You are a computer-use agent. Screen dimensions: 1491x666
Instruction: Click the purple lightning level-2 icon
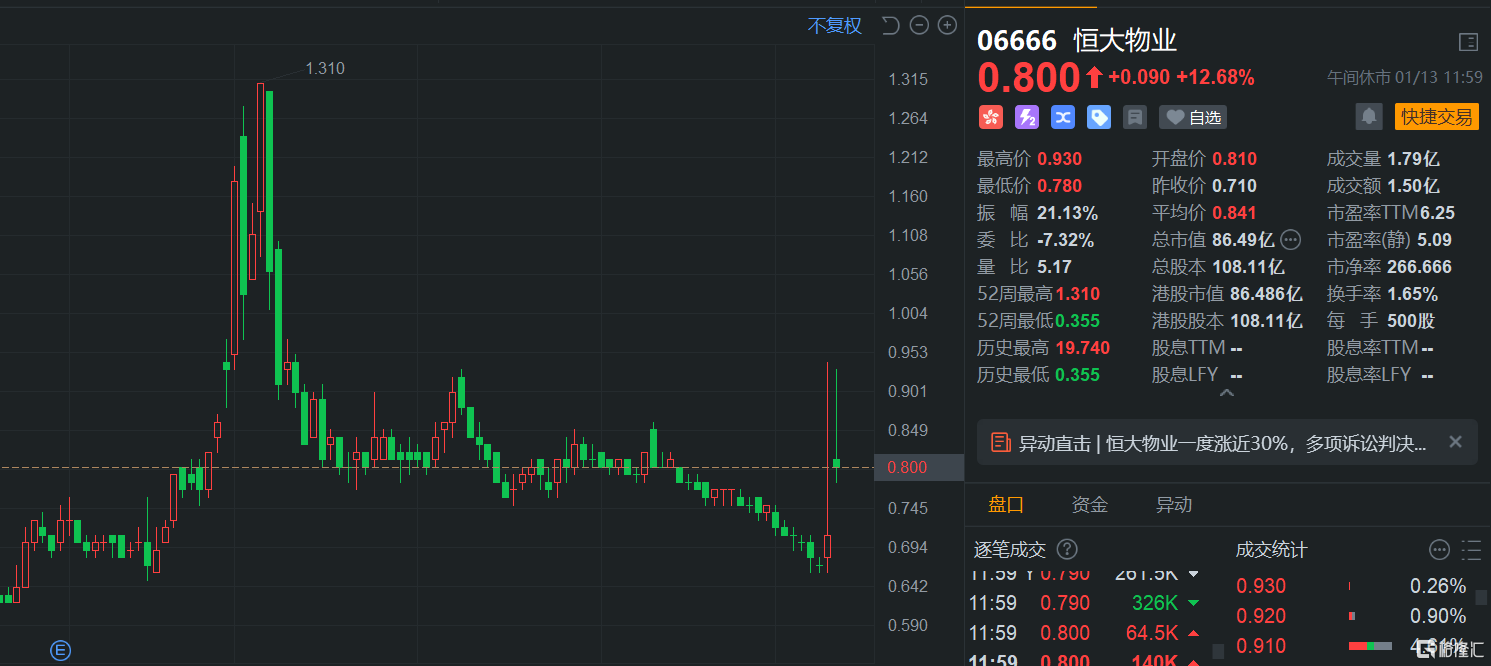pyautogui.click(x=1026, y=117)
